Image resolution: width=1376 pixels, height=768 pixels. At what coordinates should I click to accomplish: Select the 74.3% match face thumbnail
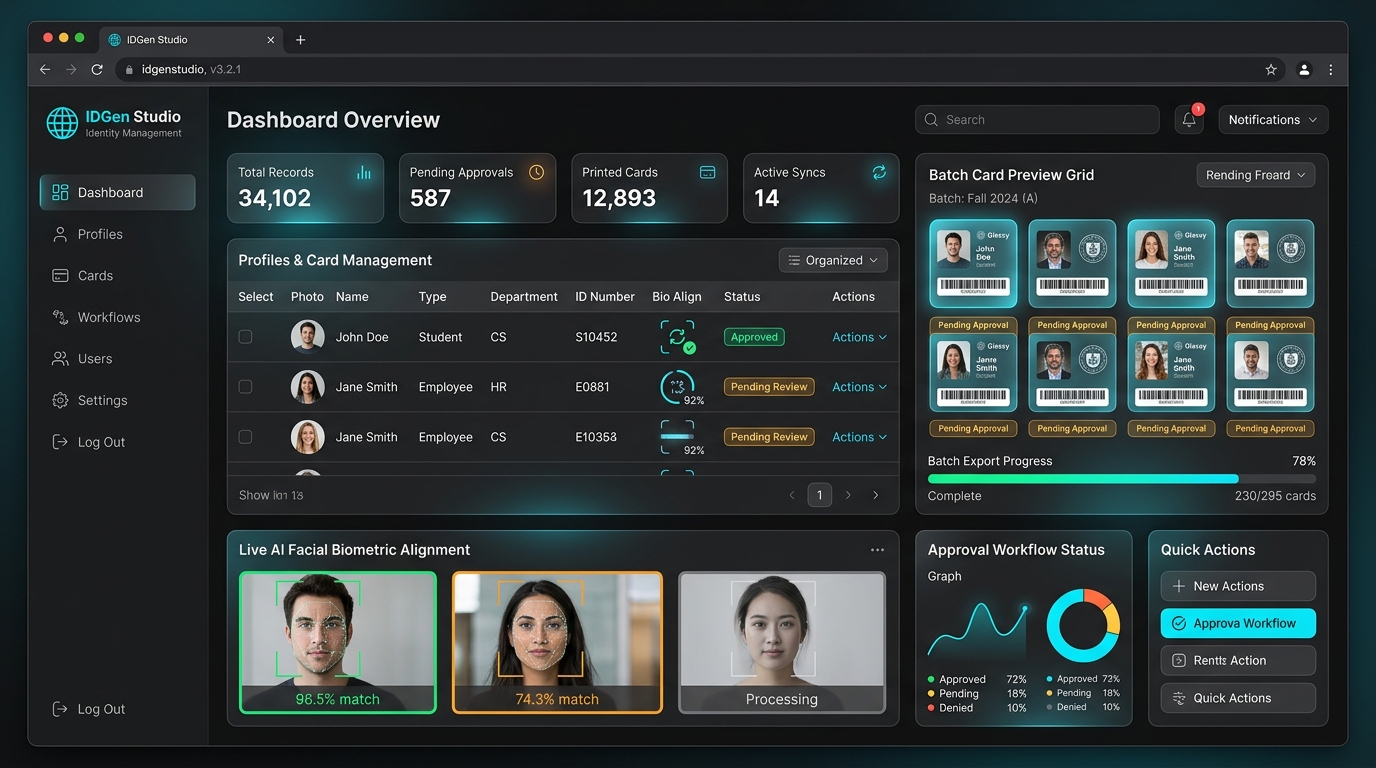[x=557, y=642]
